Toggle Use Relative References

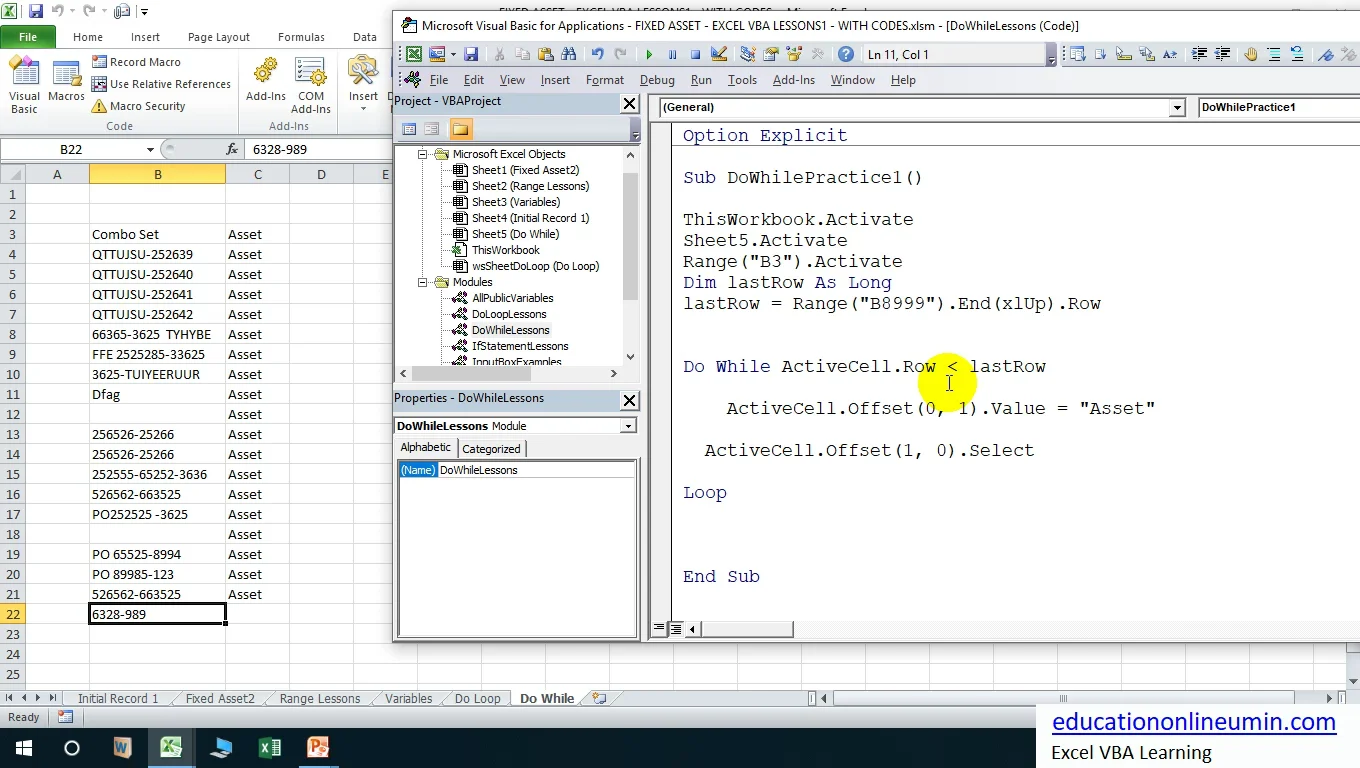click(161, 84)
